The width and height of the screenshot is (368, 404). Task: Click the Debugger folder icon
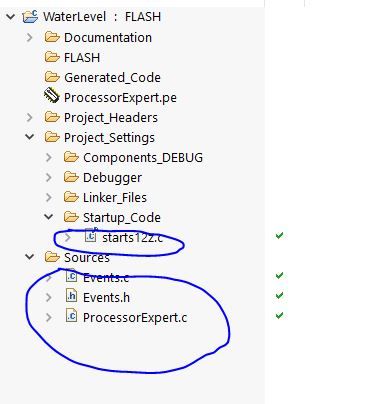[71, 177]
